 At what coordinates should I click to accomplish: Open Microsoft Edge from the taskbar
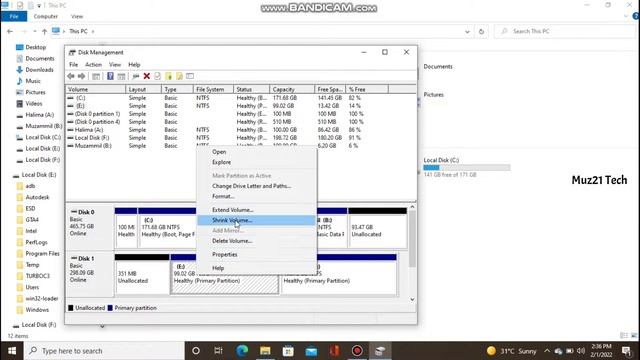(242, 351)
